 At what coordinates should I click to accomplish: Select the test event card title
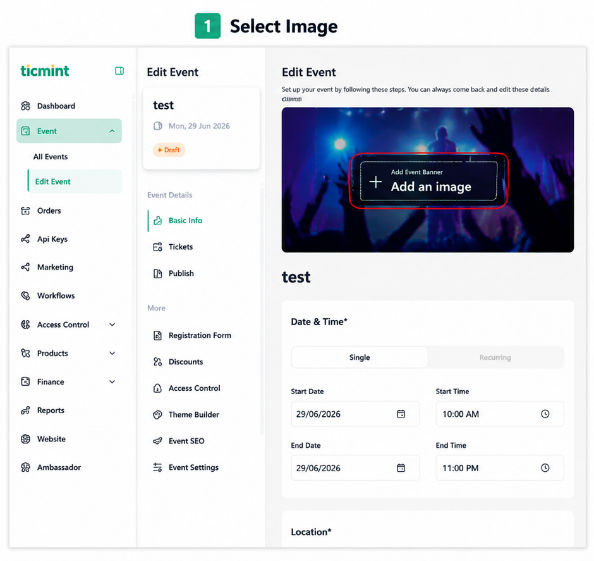coord(163,105)
